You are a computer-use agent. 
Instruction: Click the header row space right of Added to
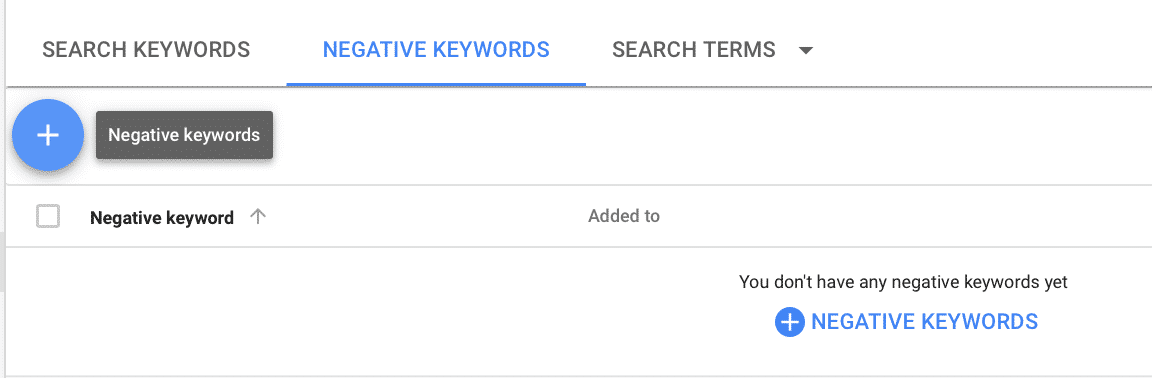[905, 216]
